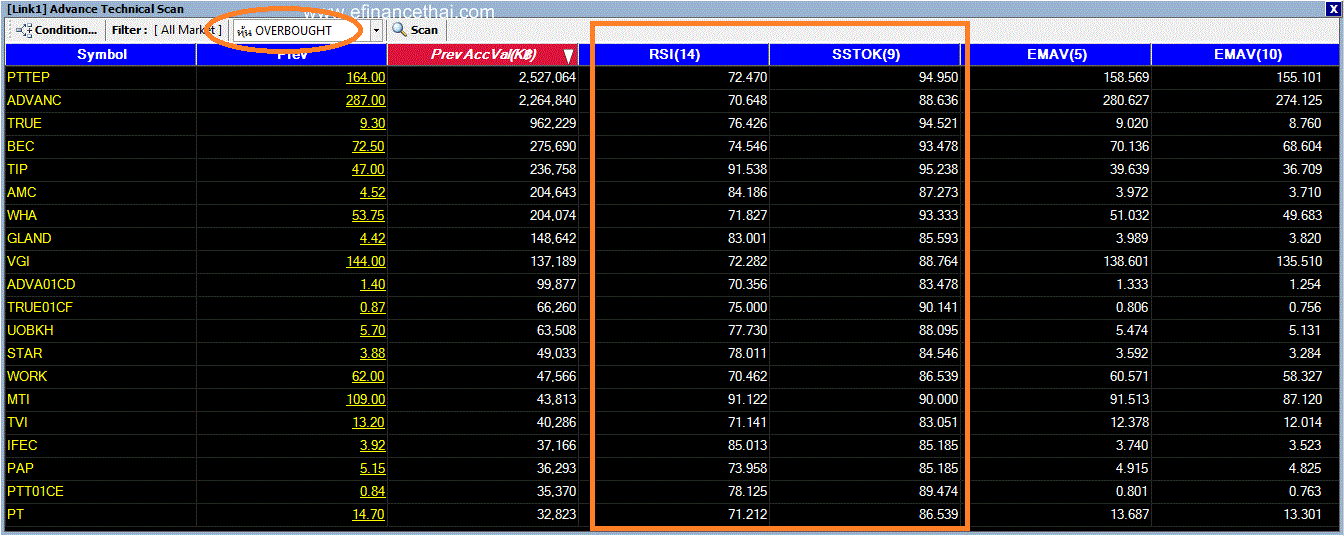
Task: Open the 72.50 price link for BEC
Action: pos(369,146)
